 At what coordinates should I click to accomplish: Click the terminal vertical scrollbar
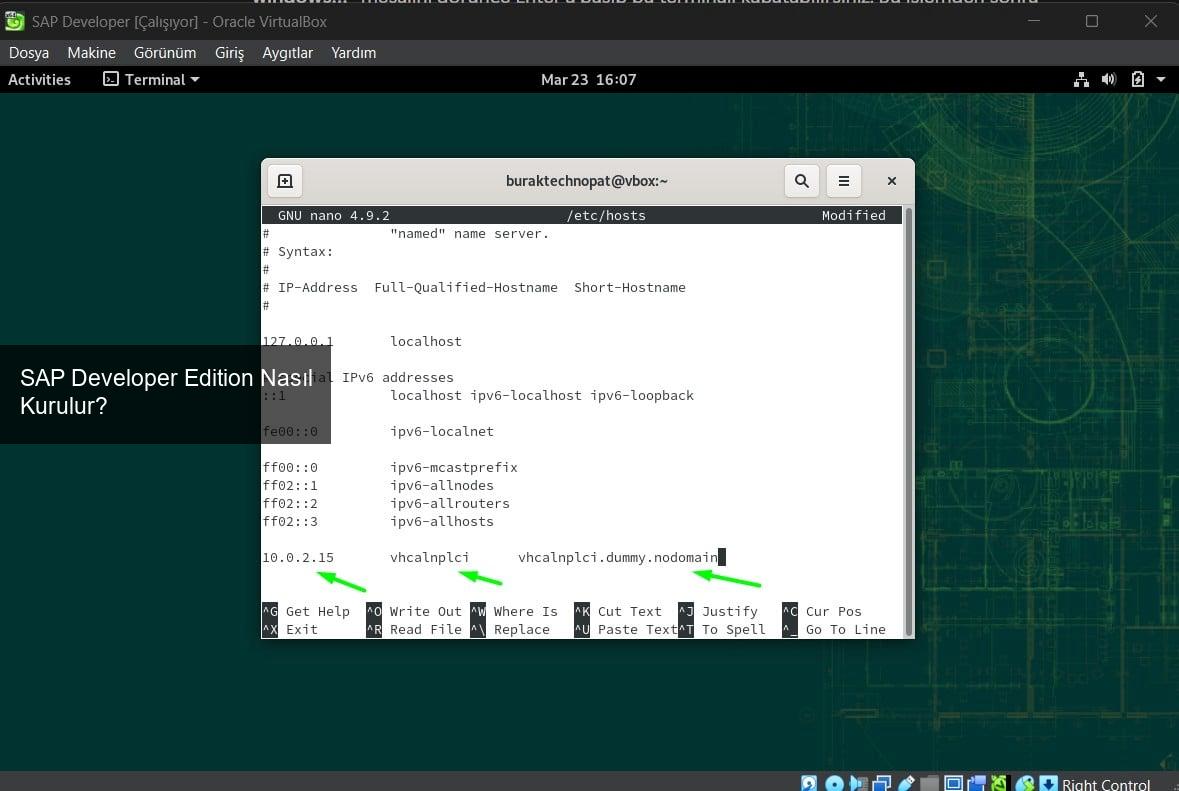click(x=908, y=420)
